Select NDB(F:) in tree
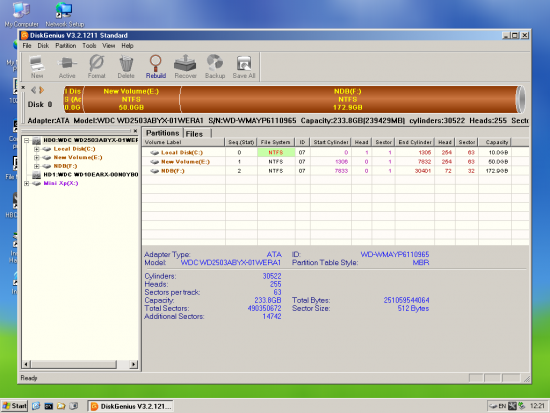 coord(65,166)
